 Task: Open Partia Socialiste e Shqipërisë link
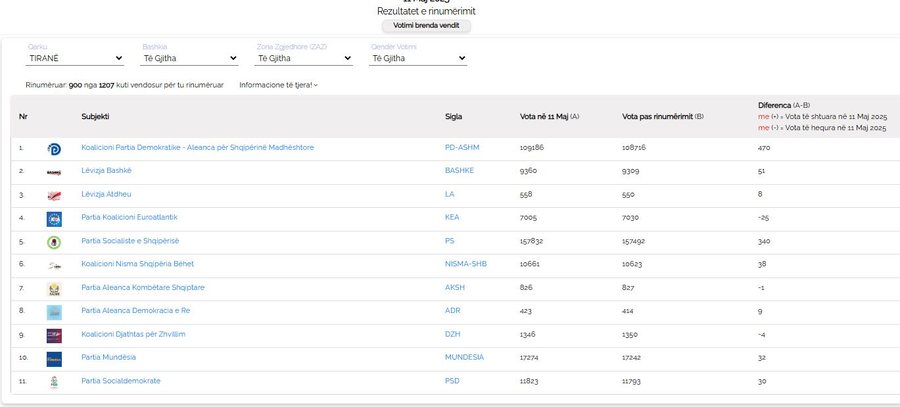[130, 241]
